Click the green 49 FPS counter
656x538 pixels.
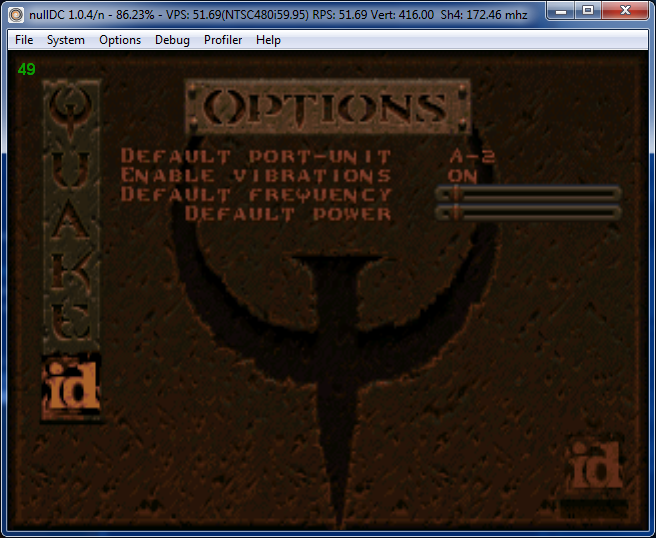click(26, 69)
